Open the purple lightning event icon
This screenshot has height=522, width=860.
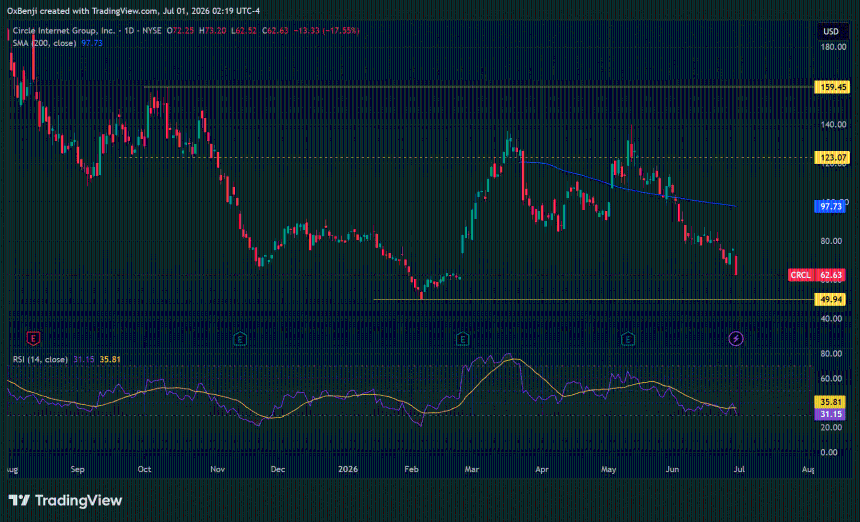point(736,338)
